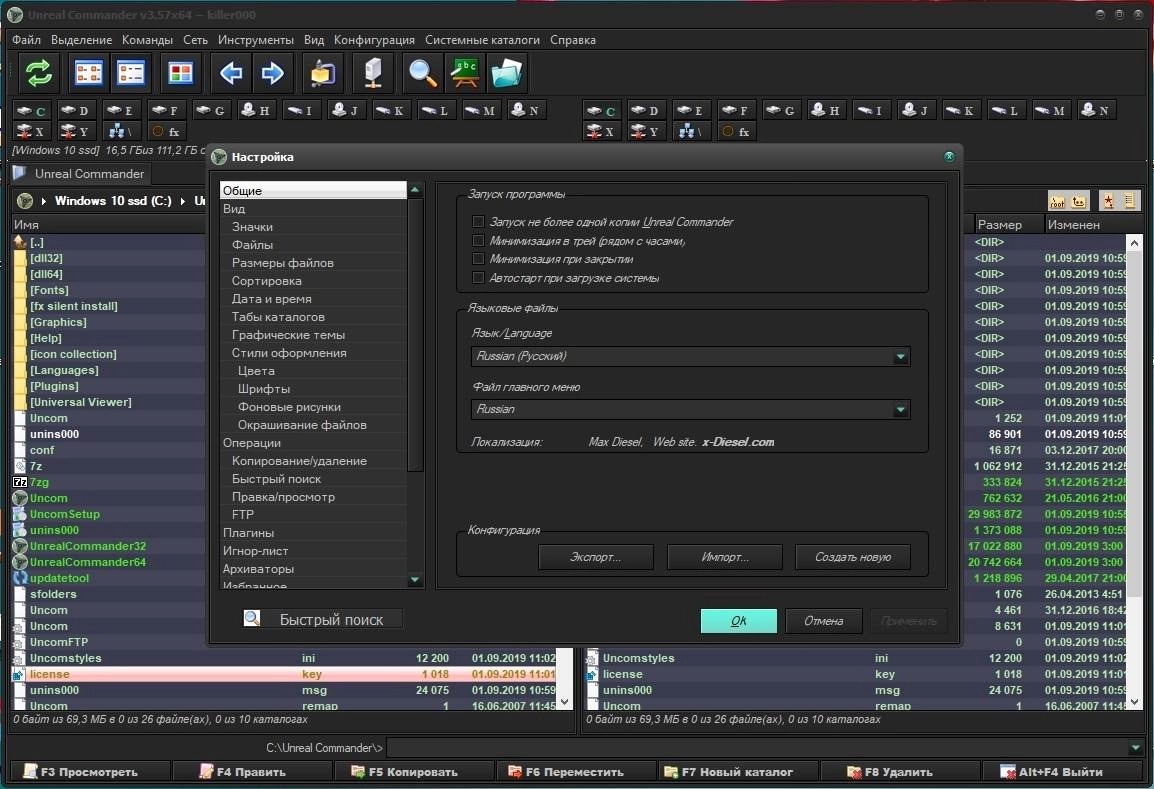Image resolution: width=1154 pixels, height=789 pixels.
Task: Enable autostart at system boot checkbox
Action: [478, 277]
